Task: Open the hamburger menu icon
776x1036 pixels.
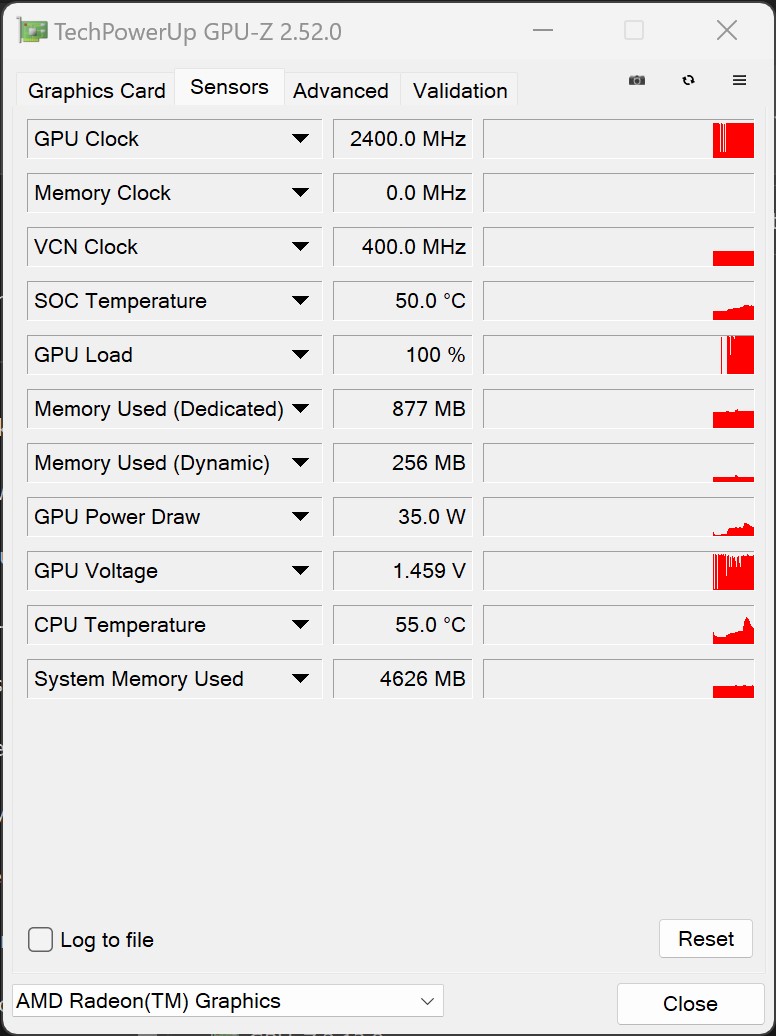Action: (740, 80)
